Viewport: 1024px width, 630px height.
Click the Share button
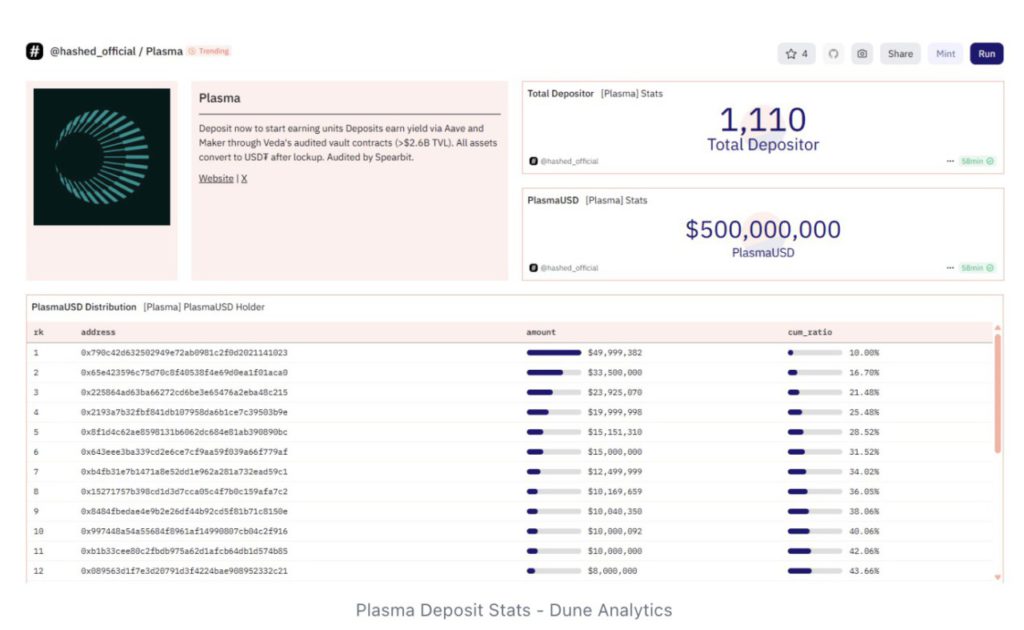[900, 54]
